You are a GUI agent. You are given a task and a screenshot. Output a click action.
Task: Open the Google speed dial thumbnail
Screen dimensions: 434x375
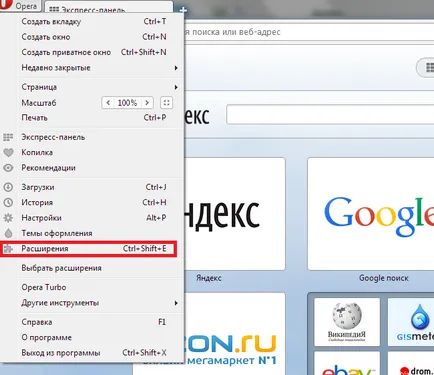pos(371,214)
